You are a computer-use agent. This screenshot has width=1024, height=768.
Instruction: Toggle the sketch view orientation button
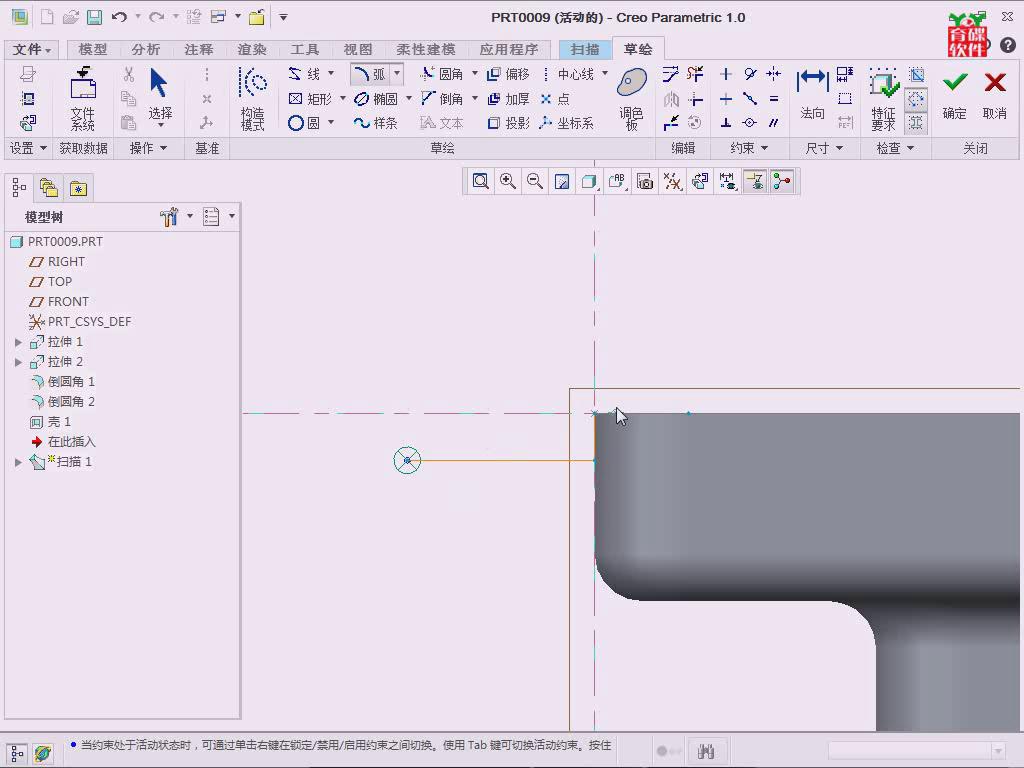tap(700, 181)
